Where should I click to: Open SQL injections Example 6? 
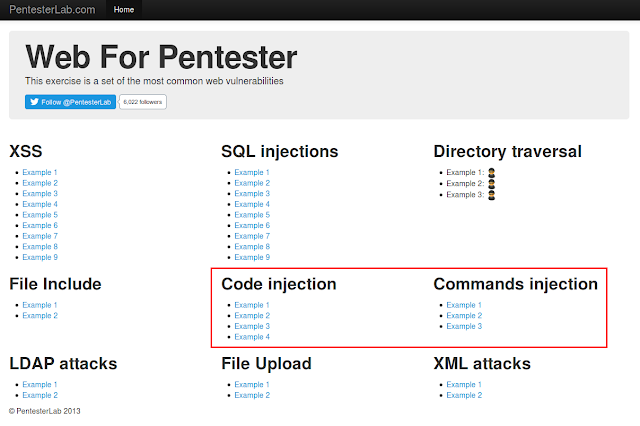tap(252, 225)
